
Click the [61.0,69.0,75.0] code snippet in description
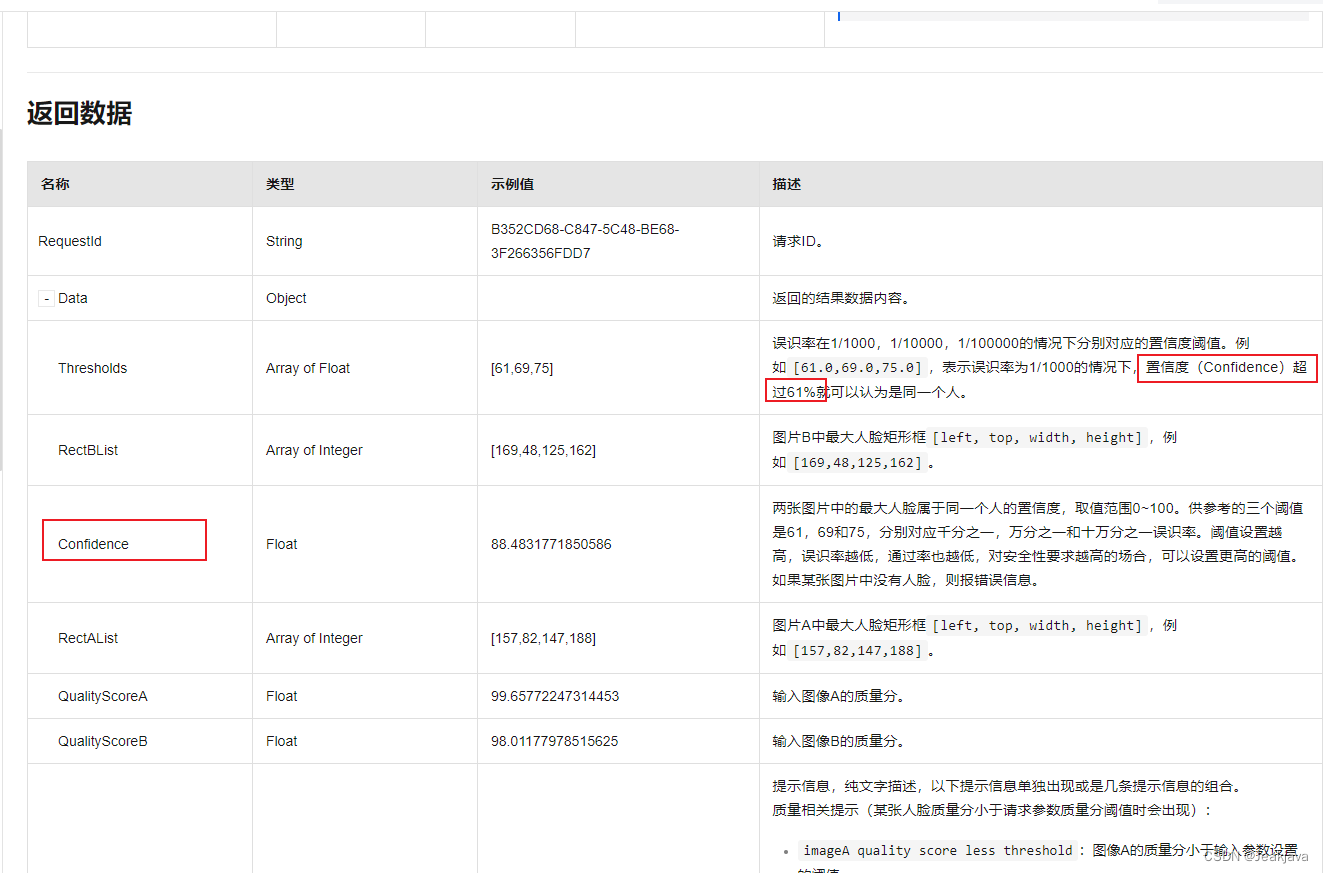pos(858,368)
